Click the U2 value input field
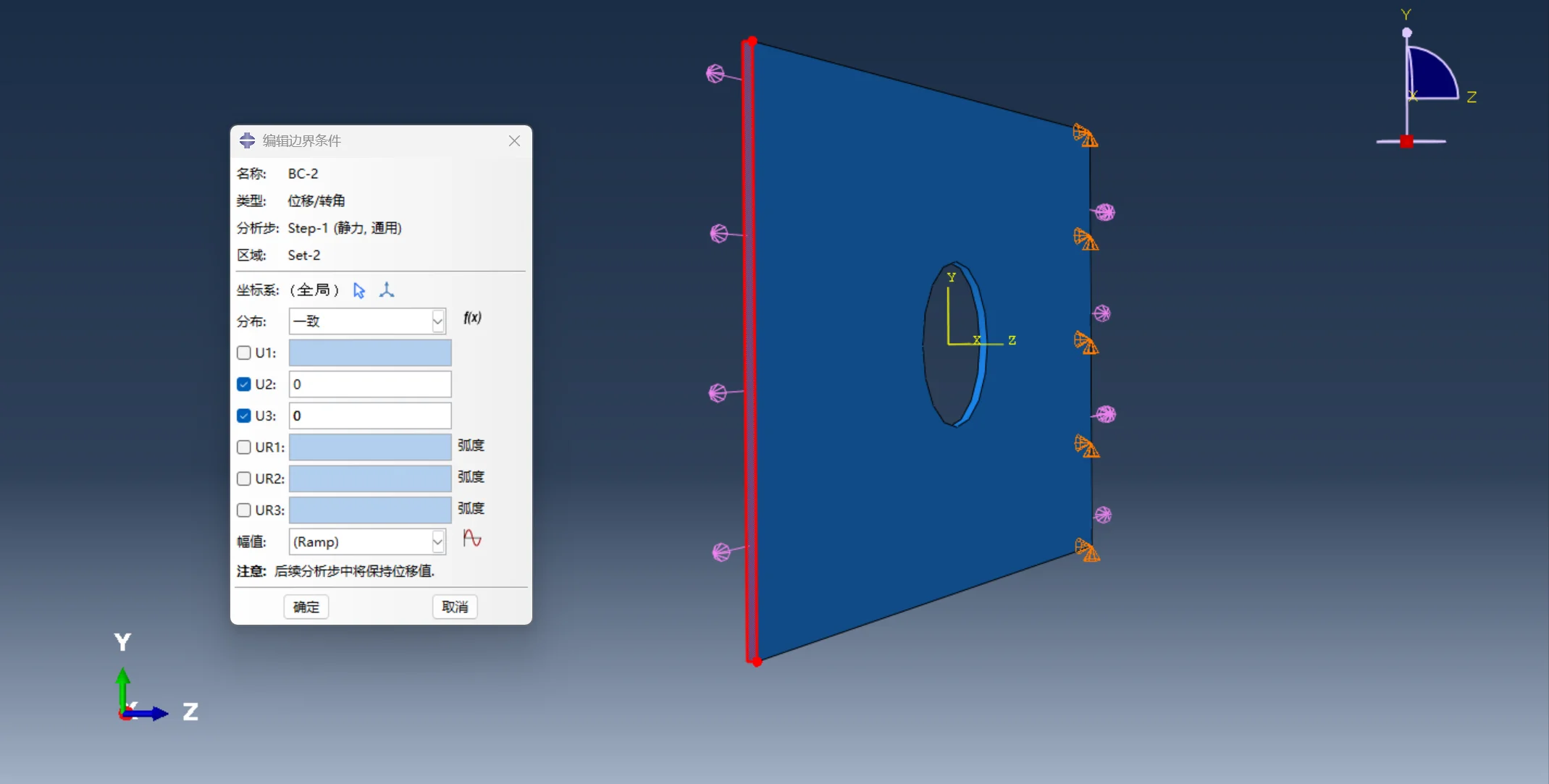Viewport: 1549px width, 784px height. tap(370, 384)
